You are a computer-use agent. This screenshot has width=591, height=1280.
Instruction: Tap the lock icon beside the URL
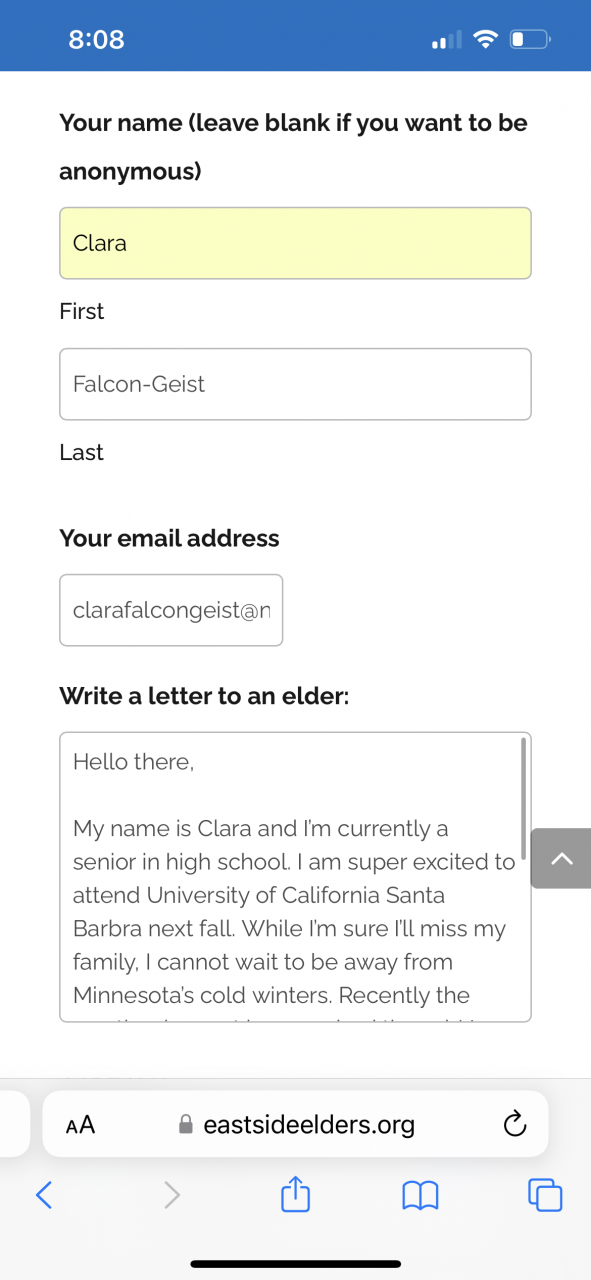185,1125
